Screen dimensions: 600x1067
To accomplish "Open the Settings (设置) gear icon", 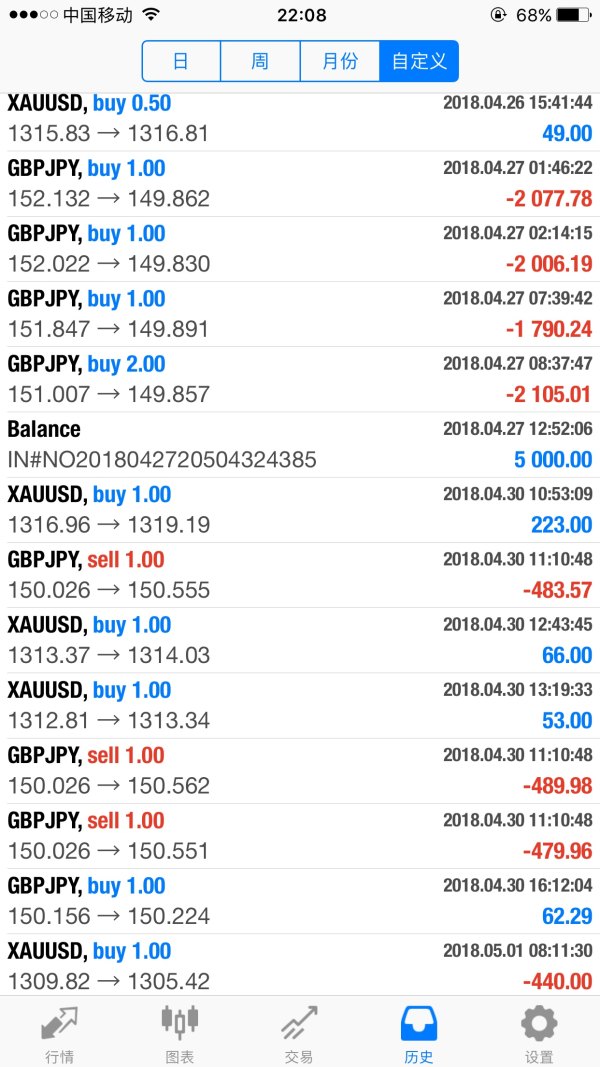I will tap(539, 1025).
